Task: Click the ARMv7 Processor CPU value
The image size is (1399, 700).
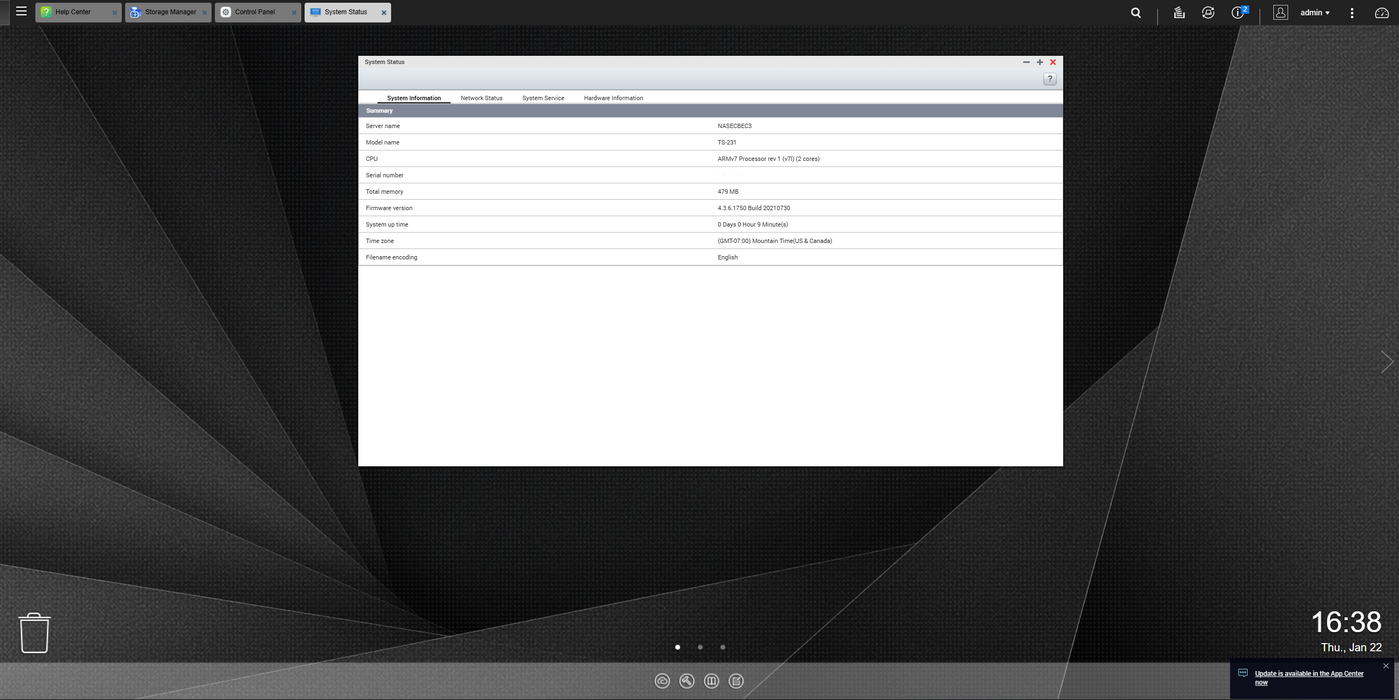Action: click(768, 159)
